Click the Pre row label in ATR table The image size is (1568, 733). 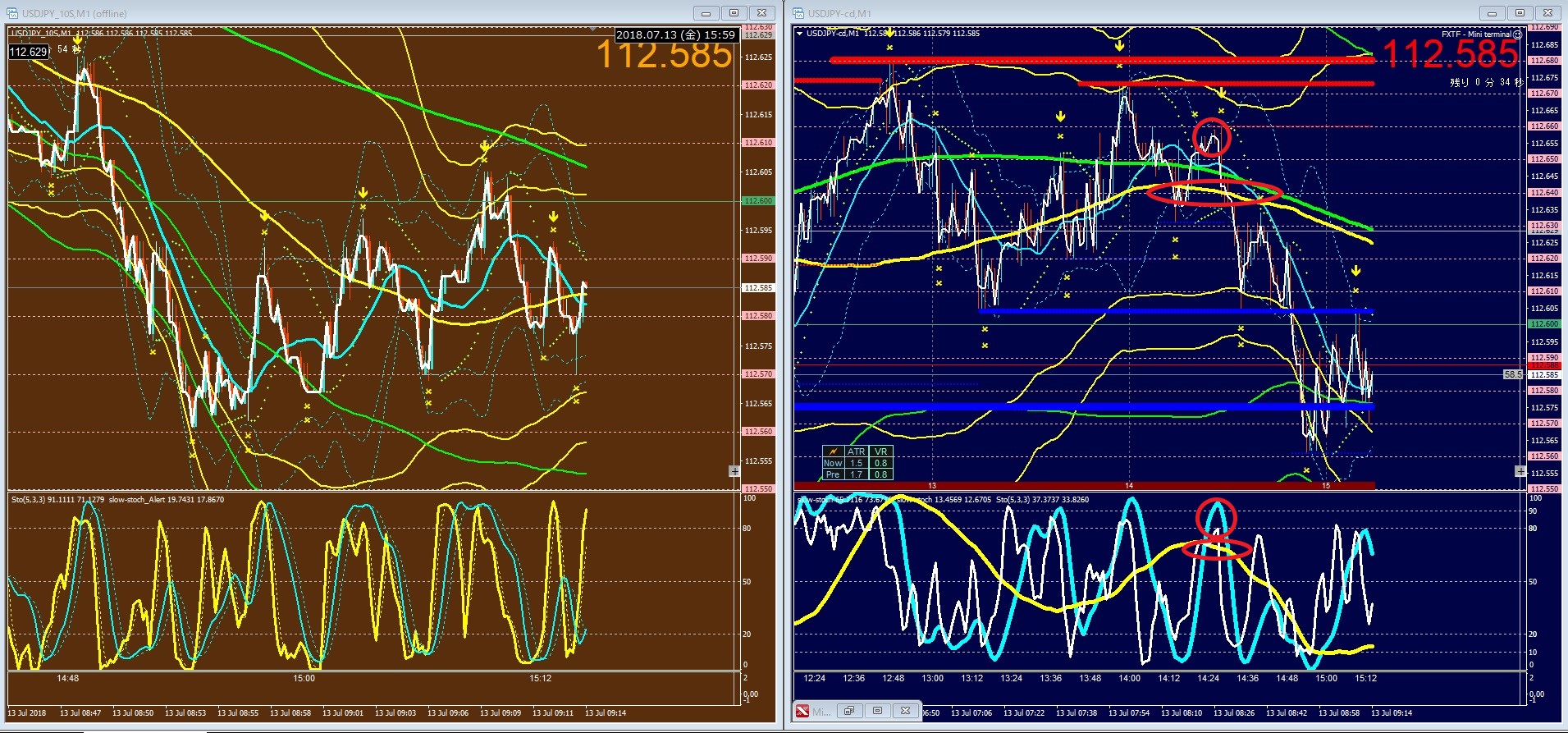[833, 474]
